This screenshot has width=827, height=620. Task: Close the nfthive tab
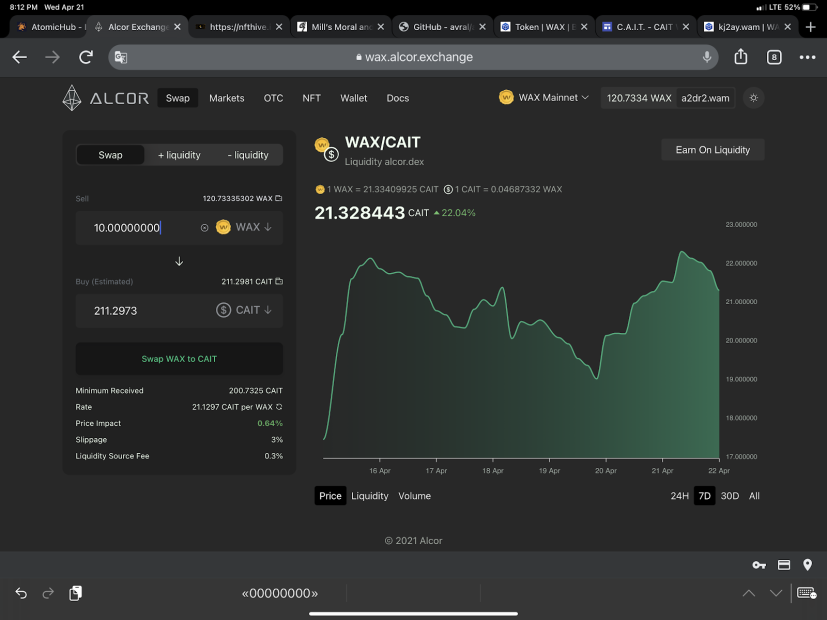pyautogui.click(x=279, y=27)
